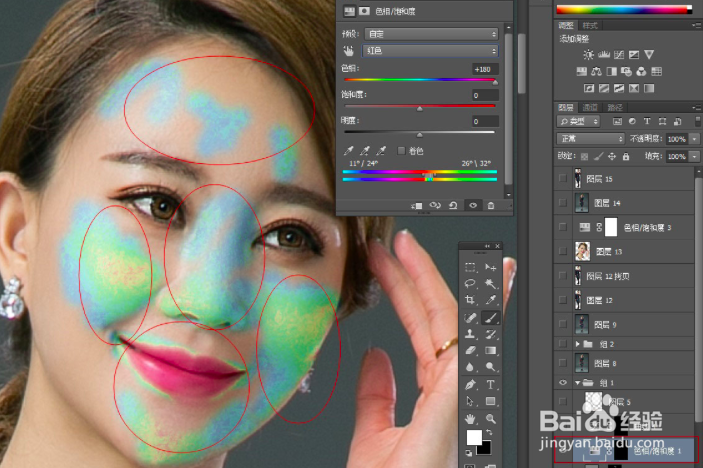Click the Delete adjustment layer trash icon

coord(491,206)
